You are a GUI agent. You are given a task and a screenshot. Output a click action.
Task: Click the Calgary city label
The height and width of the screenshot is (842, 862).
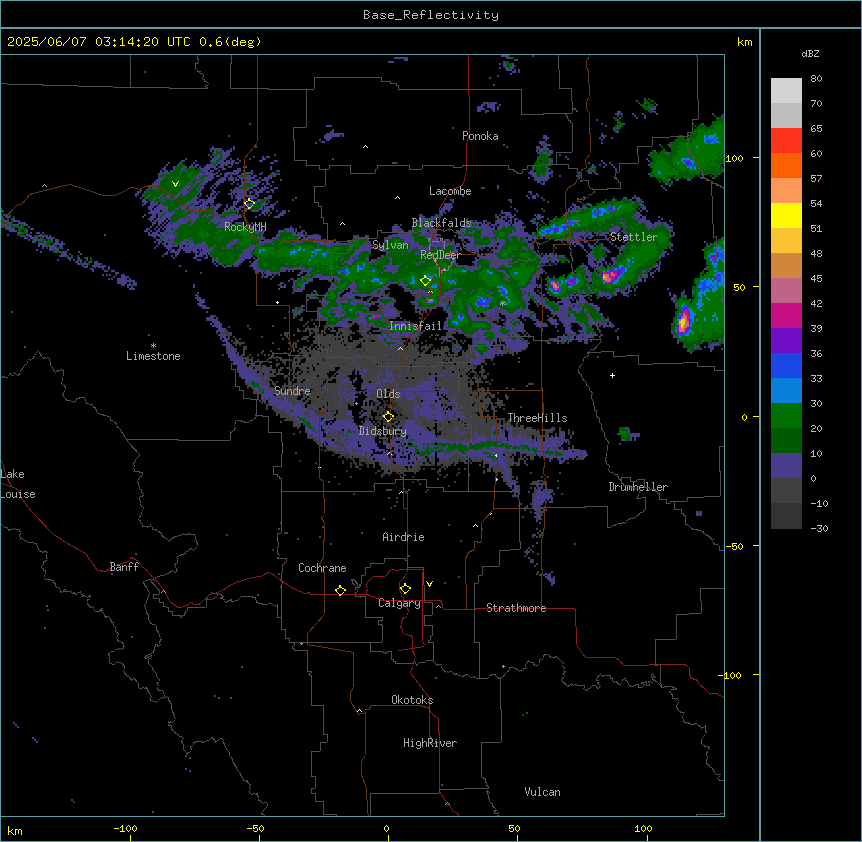[399, 603]
